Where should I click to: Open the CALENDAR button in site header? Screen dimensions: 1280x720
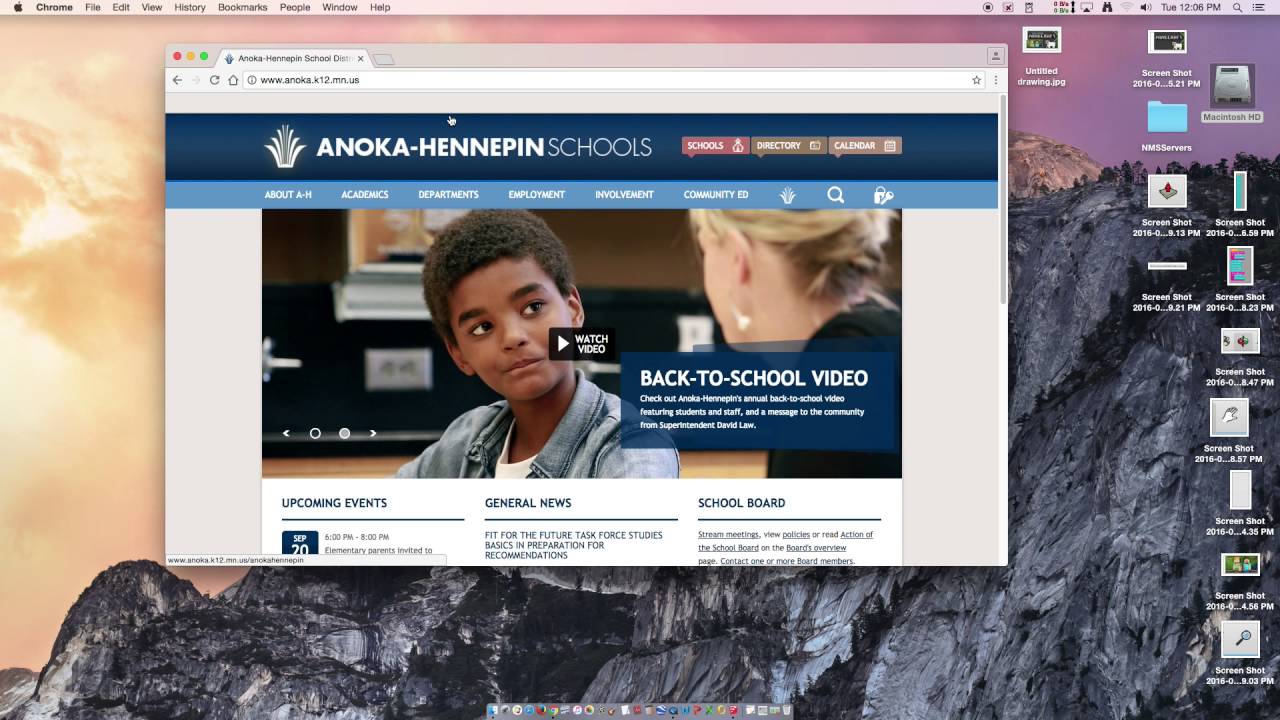click(x=865, y=146)
